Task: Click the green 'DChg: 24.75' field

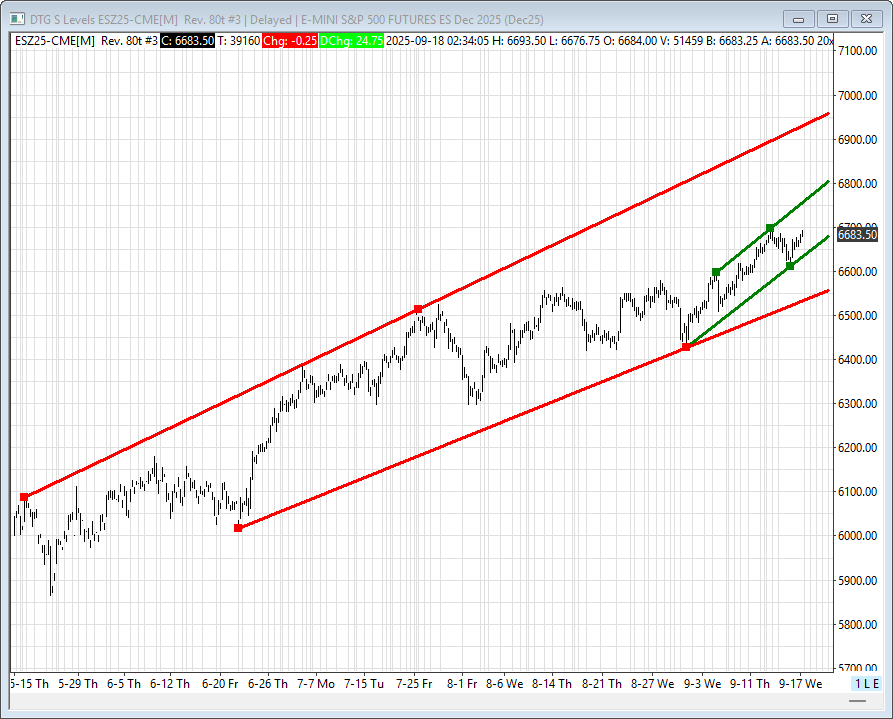Action: (x=351, y=41)
